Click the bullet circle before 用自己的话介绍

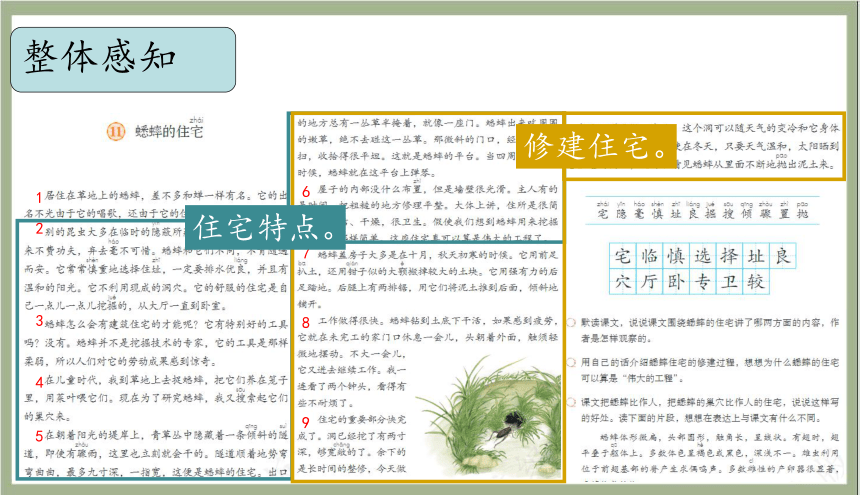point(571,362)
